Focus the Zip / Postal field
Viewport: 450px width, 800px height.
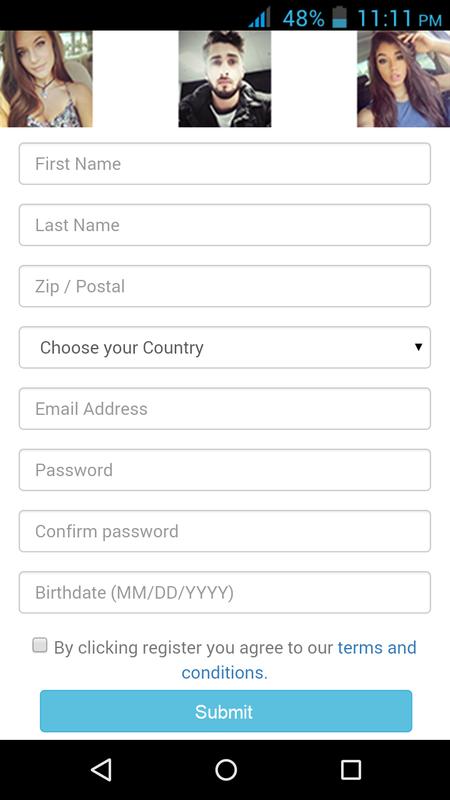225,286
